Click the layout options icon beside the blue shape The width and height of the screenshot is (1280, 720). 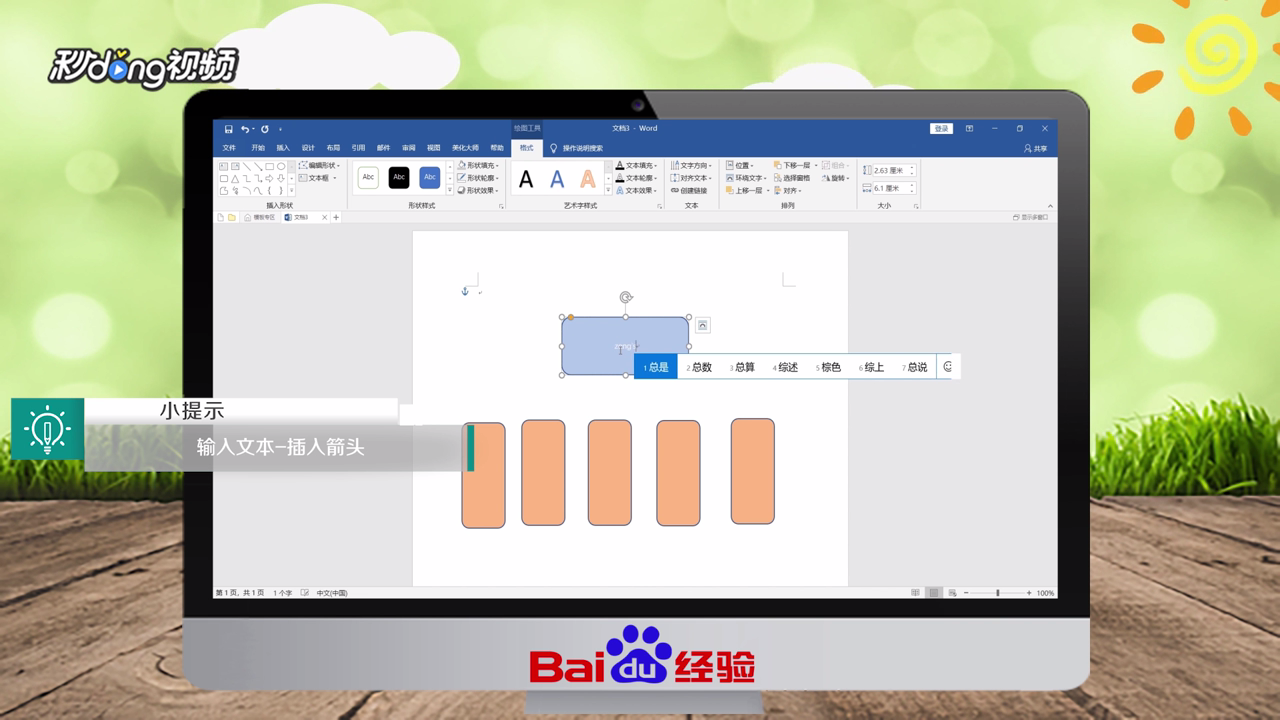coord(702,325)
